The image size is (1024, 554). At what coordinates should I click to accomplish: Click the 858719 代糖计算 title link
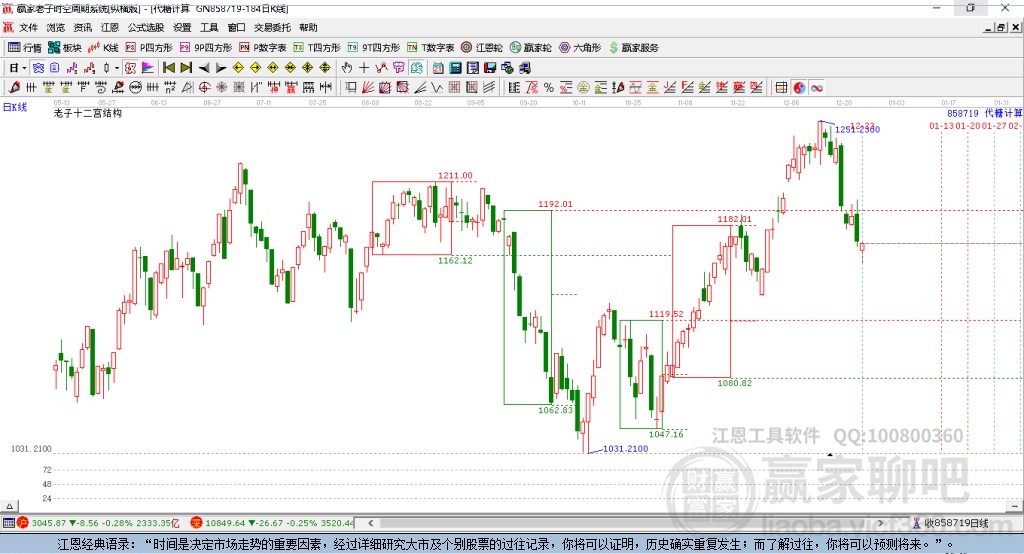[985, 114]
